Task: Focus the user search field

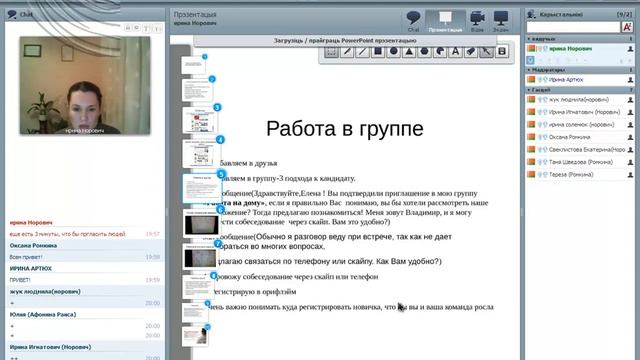Action: (573, 27)
